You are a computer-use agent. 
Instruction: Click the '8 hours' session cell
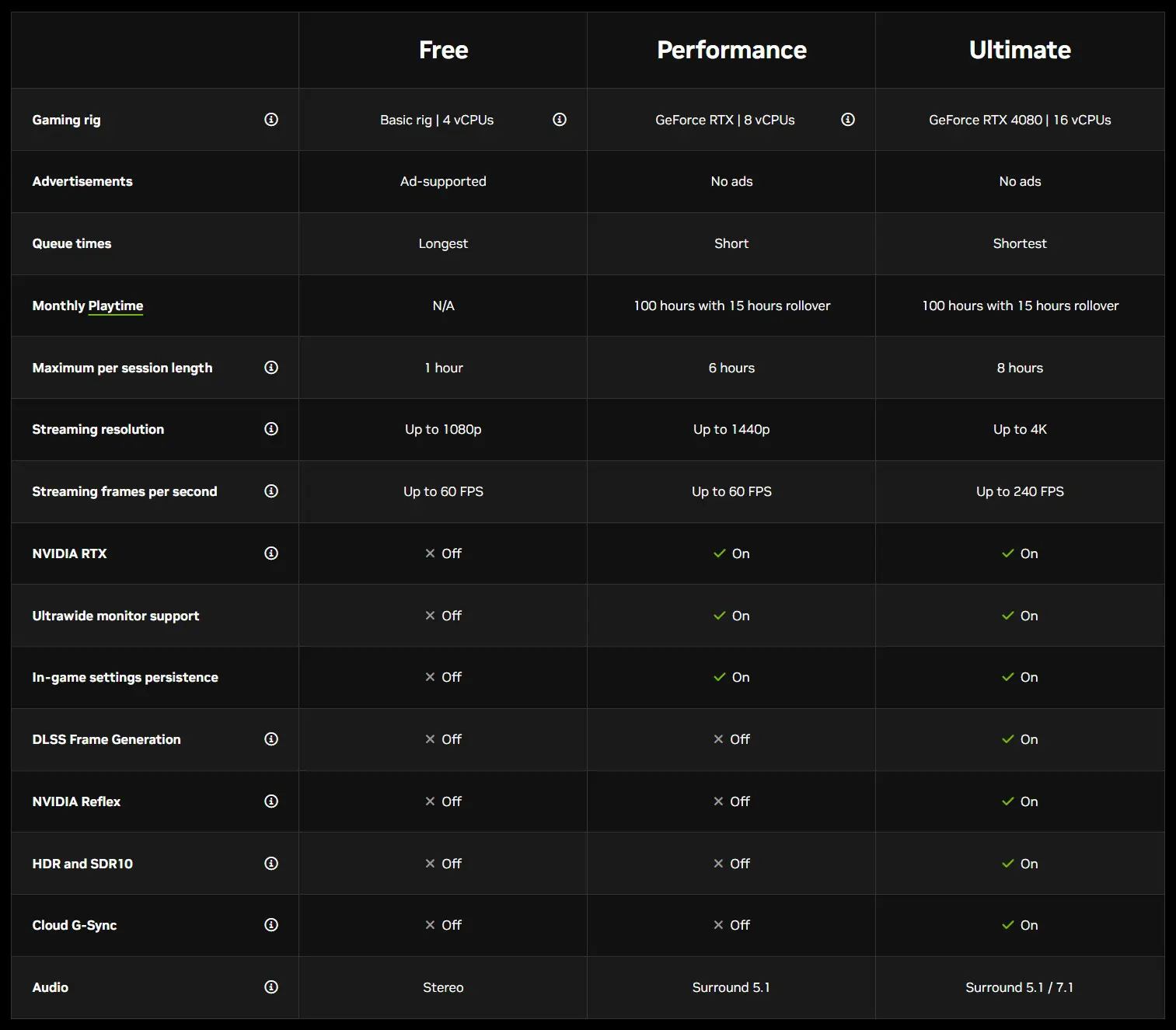[x=1020, y=368]
